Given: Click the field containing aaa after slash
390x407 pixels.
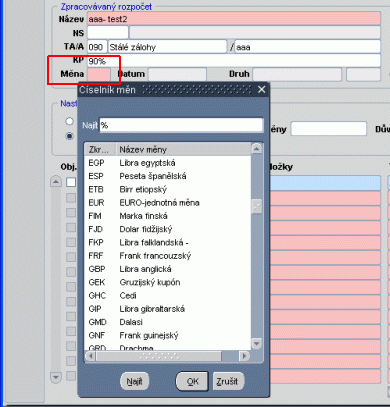Looking at the screenshot, I should pyautogui.click(x=308, y=47).
